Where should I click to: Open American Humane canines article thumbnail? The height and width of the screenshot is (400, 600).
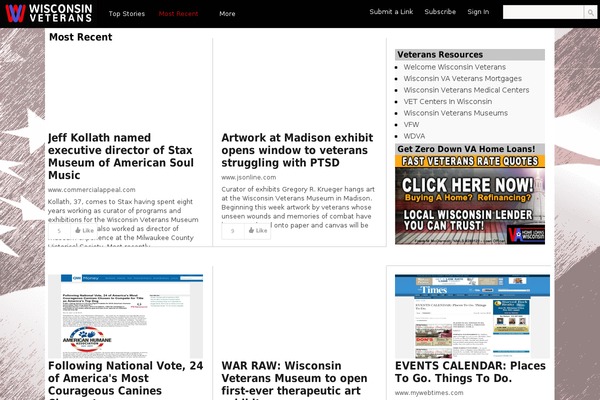pyautogui.click(x=126, y=316)
